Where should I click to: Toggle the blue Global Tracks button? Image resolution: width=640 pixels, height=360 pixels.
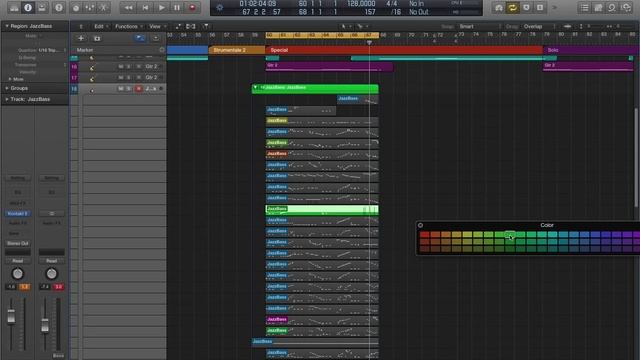(140, 38)
